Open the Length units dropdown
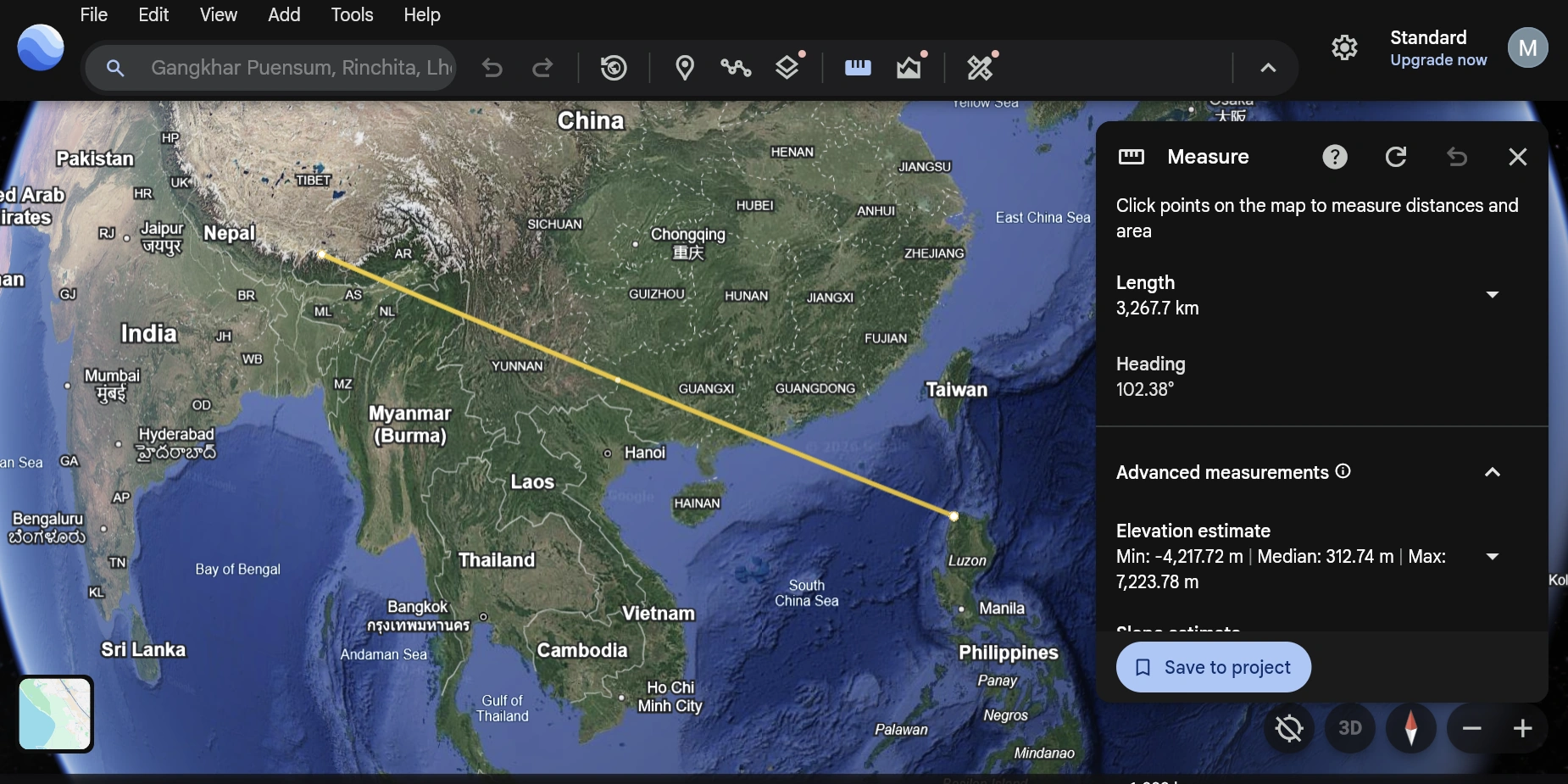Viewport: 1568px width, 784px height. pos(1493,294)
